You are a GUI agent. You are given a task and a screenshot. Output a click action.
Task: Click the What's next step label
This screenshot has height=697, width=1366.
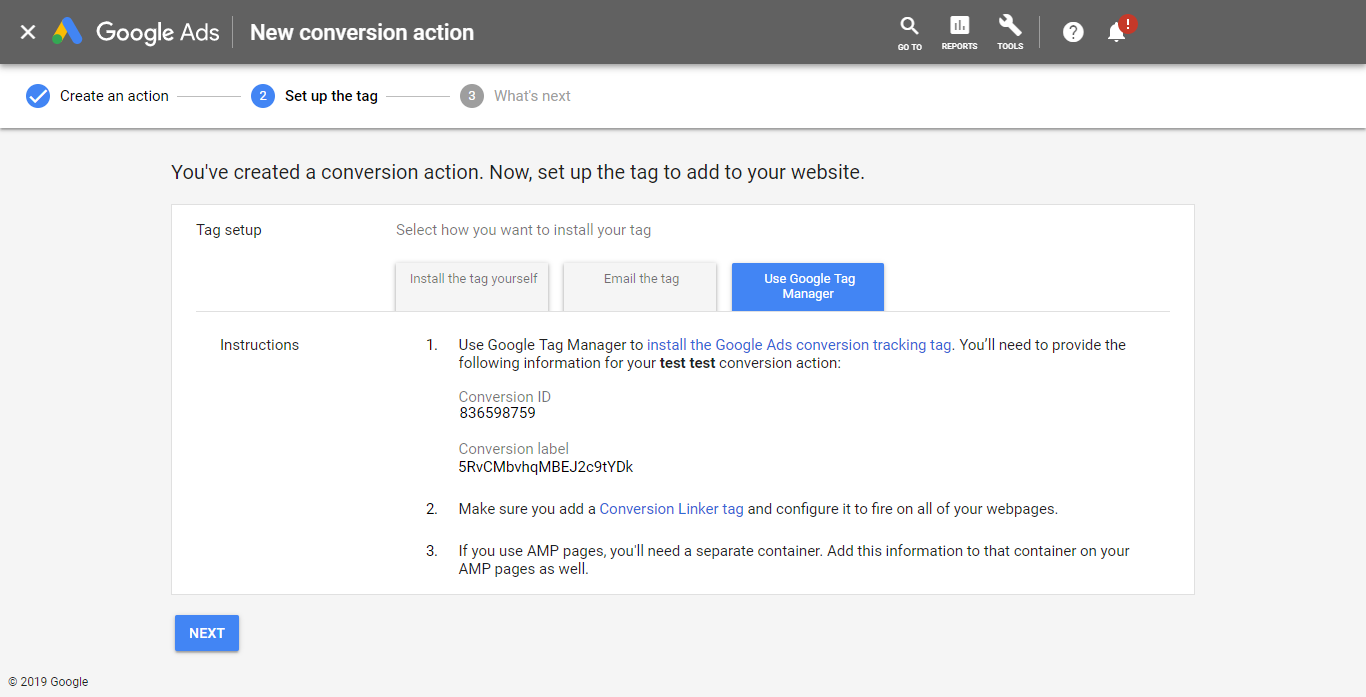point(532,96)
